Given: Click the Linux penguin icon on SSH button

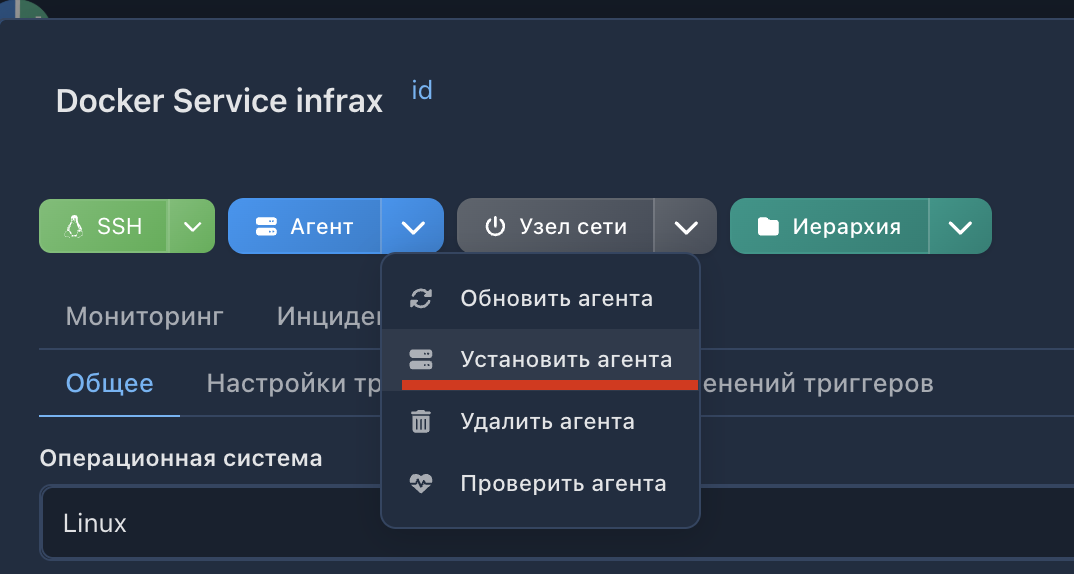Looking at the screenshot, I should [73, 227].
